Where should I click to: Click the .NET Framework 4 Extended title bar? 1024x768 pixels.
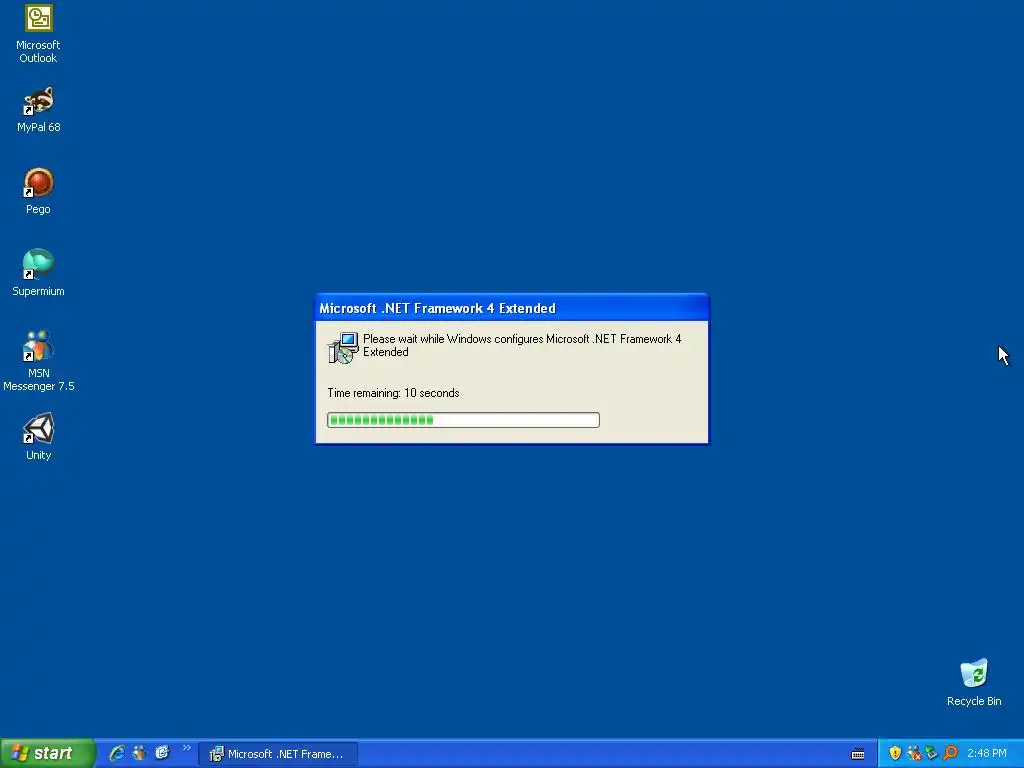point(512,308)
